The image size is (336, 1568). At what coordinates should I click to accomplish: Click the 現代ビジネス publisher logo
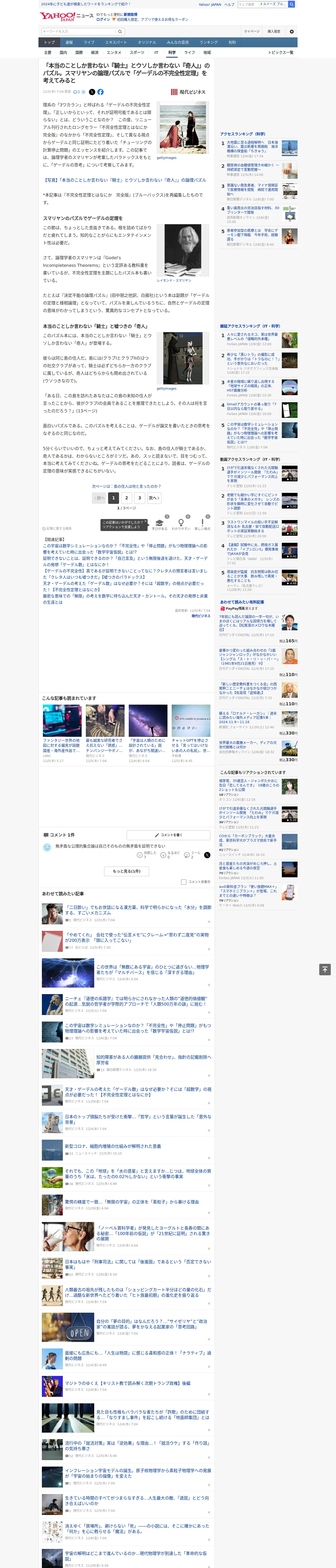(188, 92)
